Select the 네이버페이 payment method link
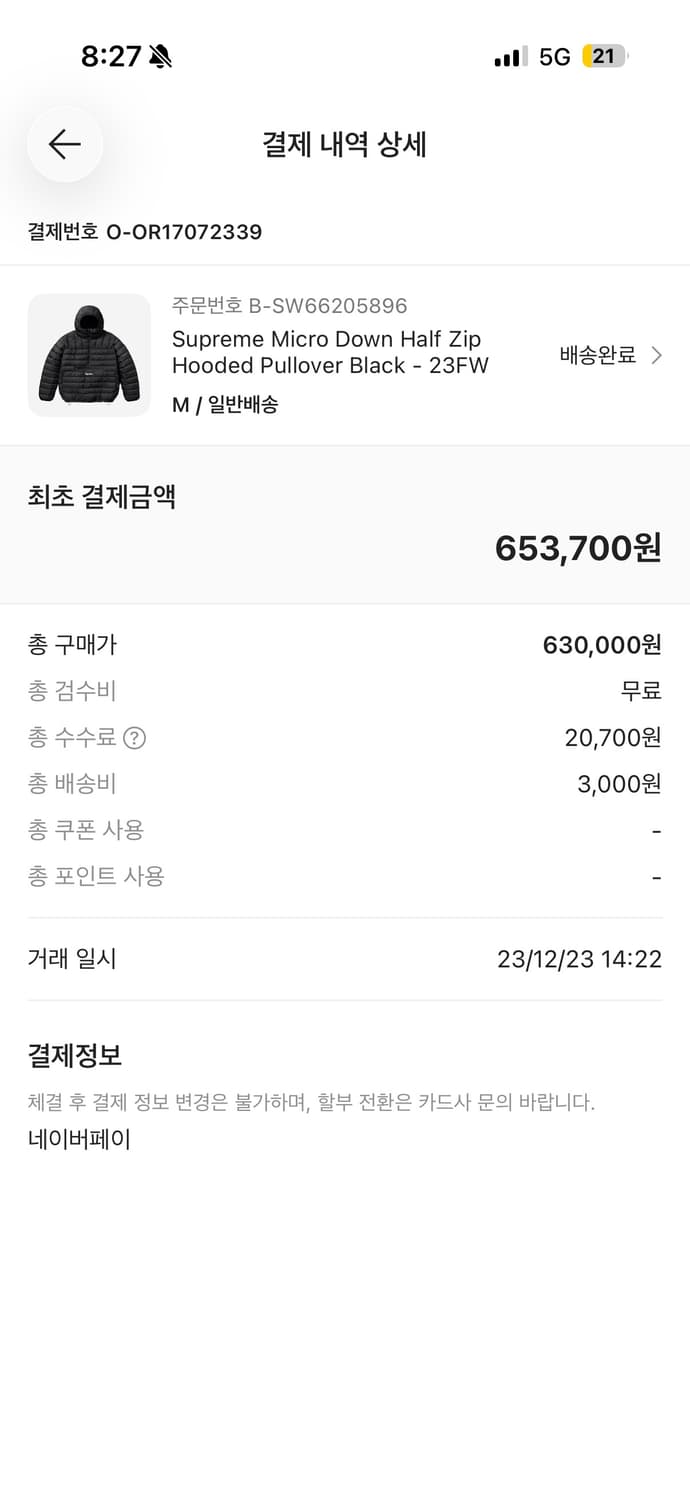Screen dimensions: 690x1500 [79, 1139]
